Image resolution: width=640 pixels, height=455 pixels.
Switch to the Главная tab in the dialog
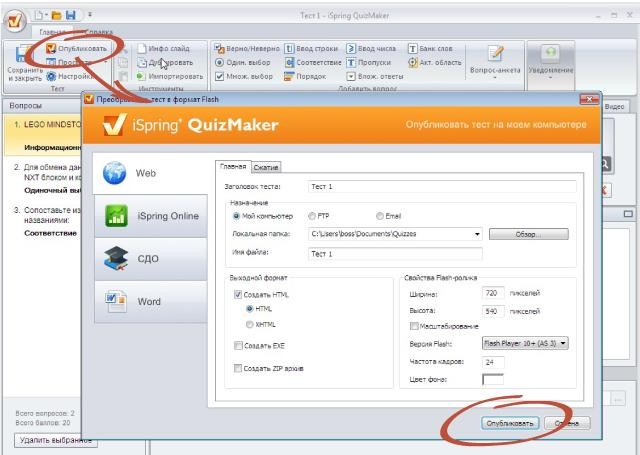[x=233, y=166]
